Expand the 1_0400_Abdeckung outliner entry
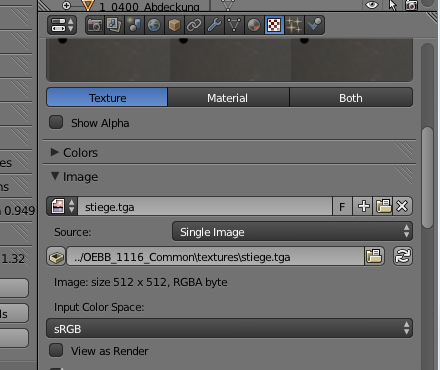The height and width of the screenshot is (370, 440). (66, 5)
